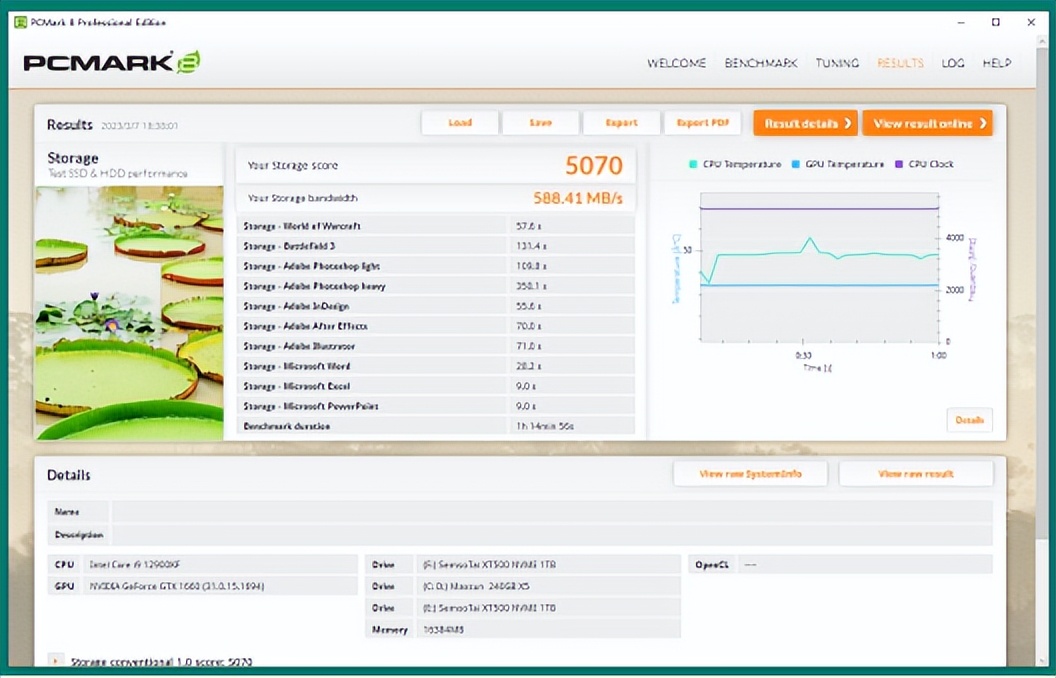This screenshot has height=678, width=1056.
Task: Click the Benchmark duration row
Action: tap(436, 426)
